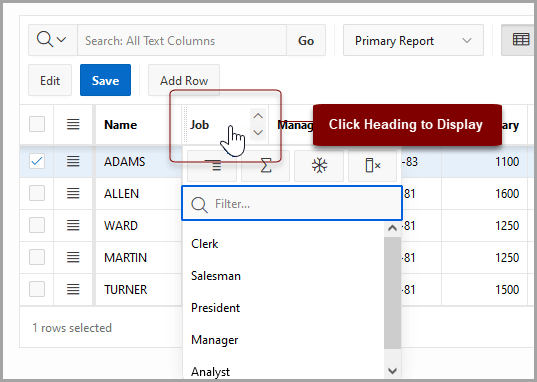Click the blue Save button

pyautogui.click(x=105, y=80)
